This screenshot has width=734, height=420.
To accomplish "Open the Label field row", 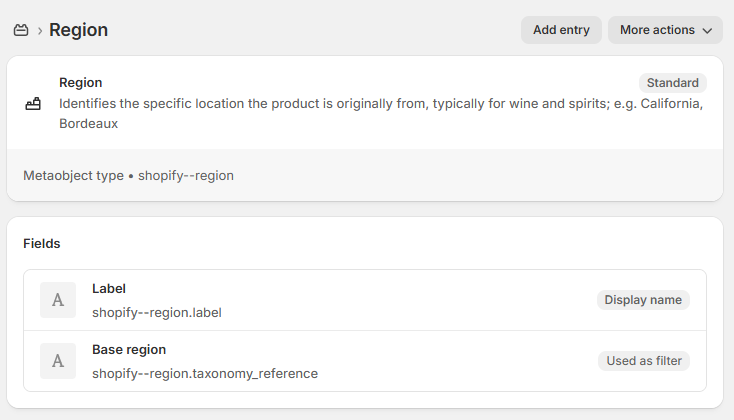I will click(364, 300).
